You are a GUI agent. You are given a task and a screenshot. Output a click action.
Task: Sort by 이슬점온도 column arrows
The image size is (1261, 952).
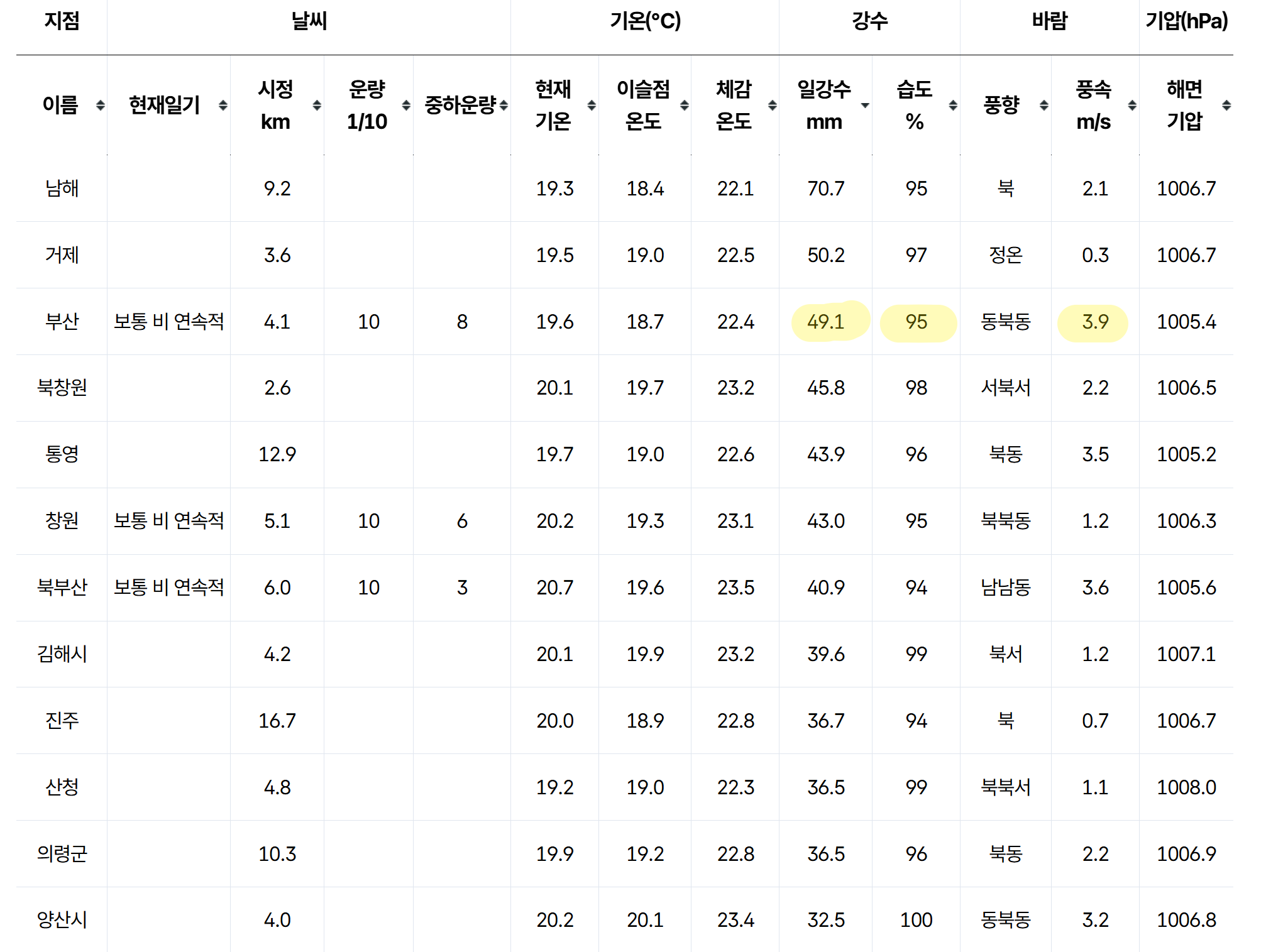click(685, 106)
